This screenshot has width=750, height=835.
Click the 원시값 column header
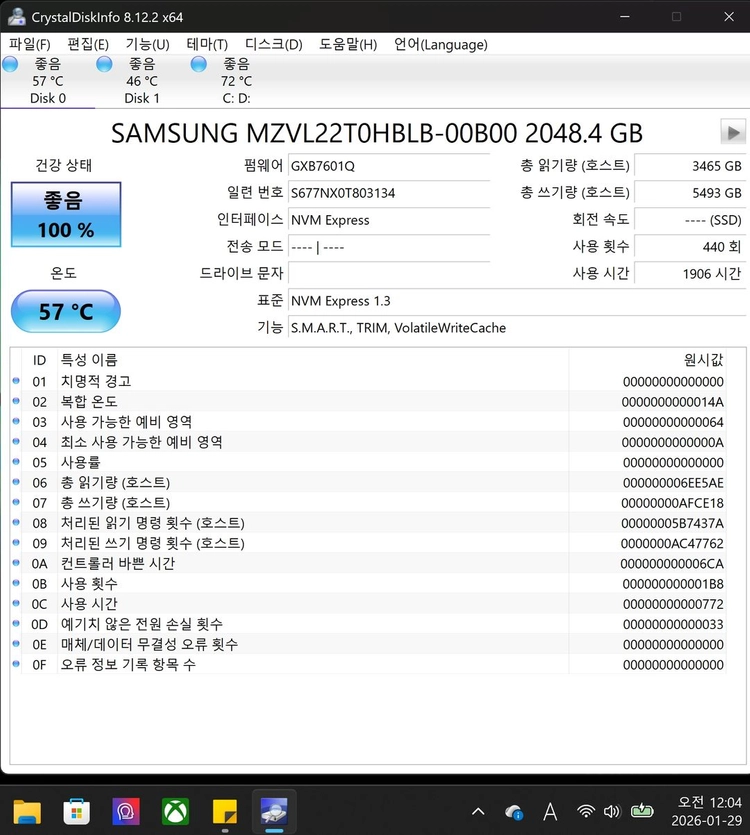(x=647, y=360)
